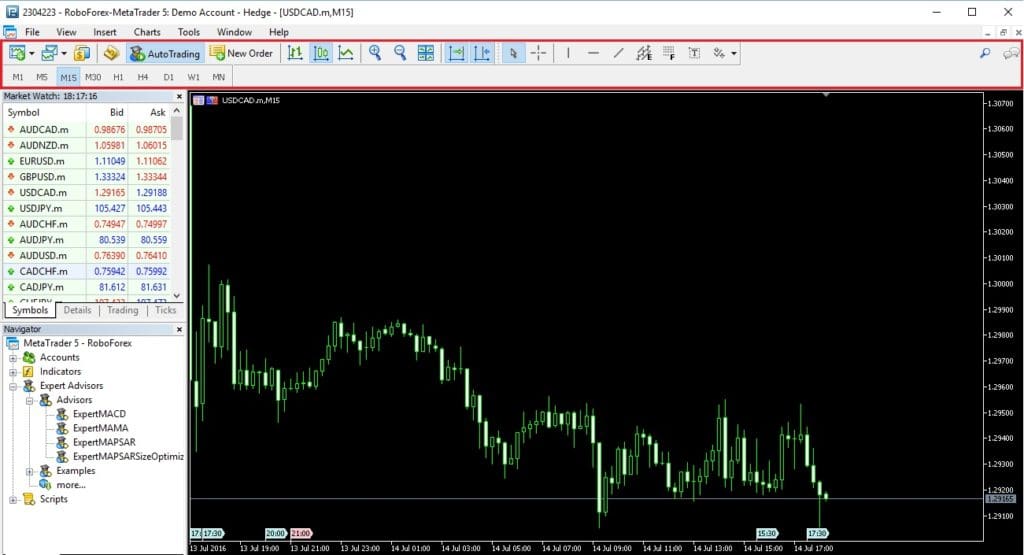Select the Fibonacci retracement tool
Screen dimensions: 1024x555
point(669,54)
